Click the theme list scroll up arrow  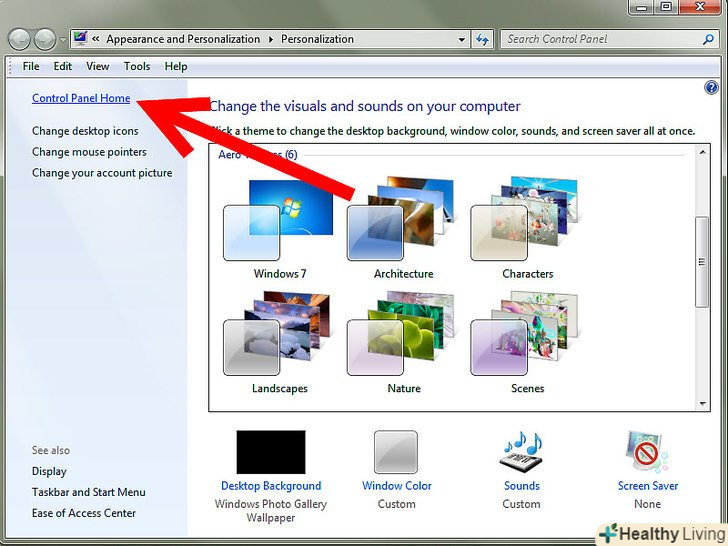pyautogui.click(x=702, y=152)
